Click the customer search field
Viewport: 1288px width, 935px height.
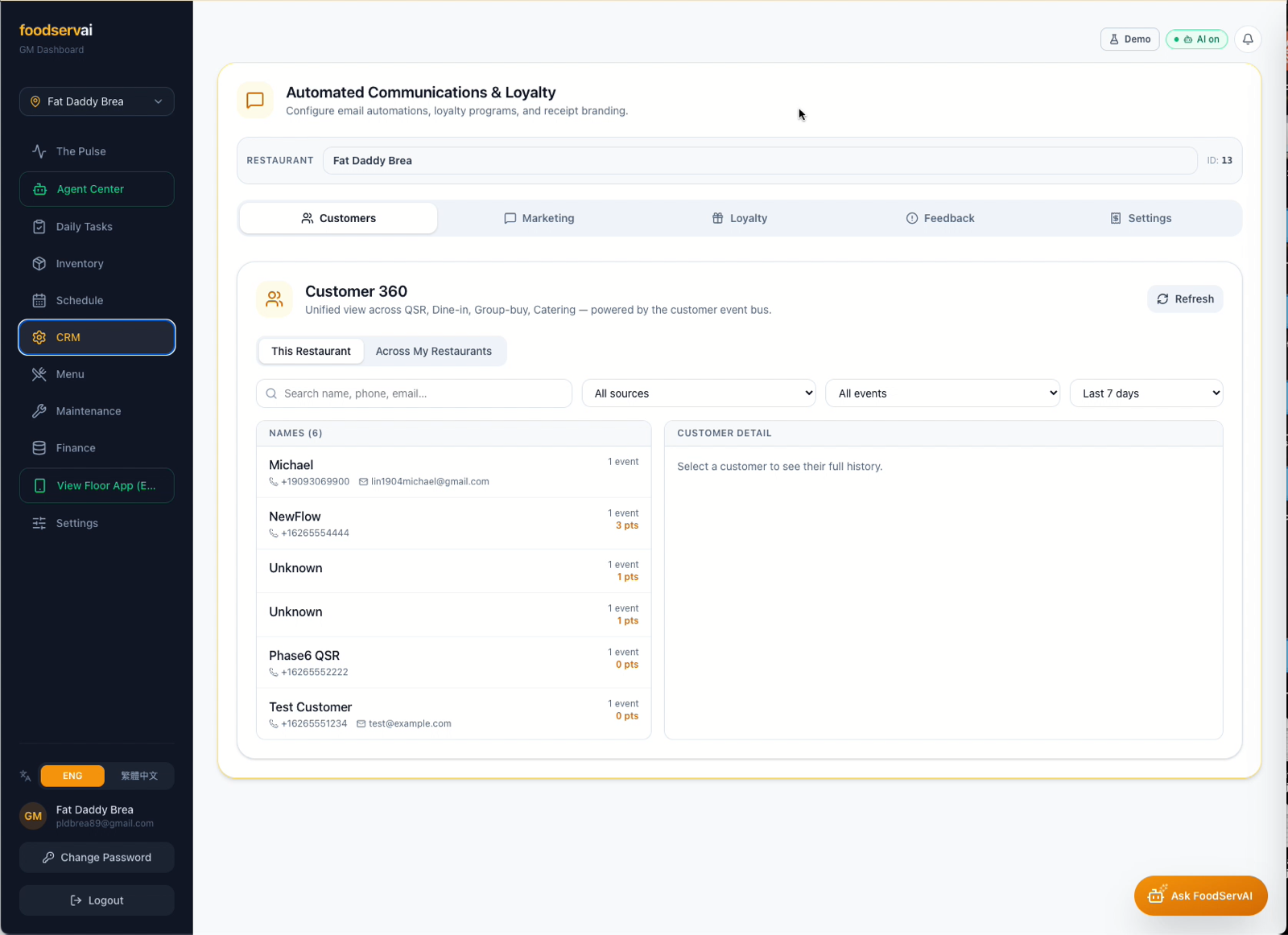tap(414, 393)
